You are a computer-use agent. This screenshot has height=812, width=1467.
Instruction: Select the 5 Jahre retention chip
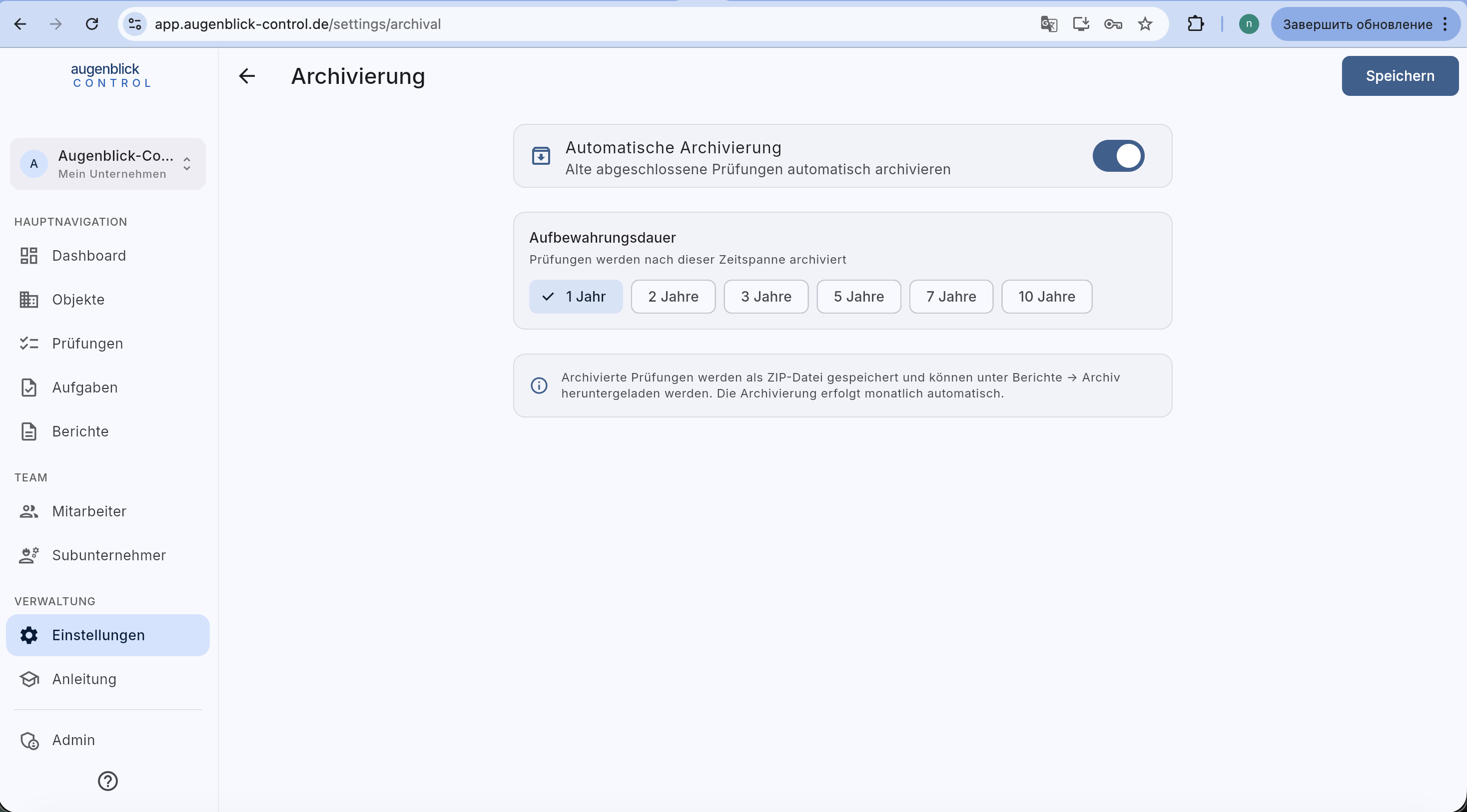point(859,297)
